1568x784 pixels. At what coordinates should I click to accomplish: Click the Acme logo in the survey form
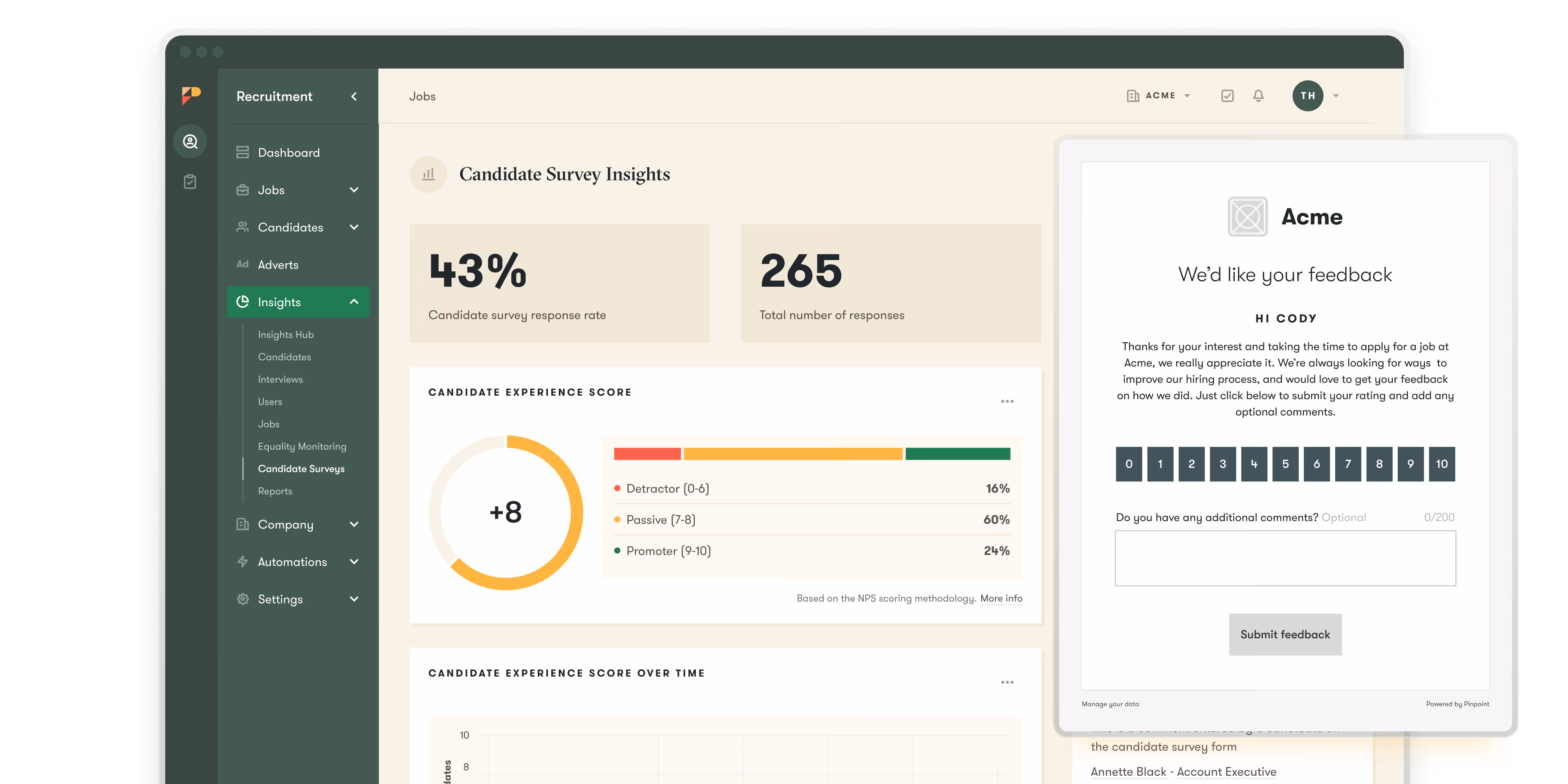(1247, 217)
